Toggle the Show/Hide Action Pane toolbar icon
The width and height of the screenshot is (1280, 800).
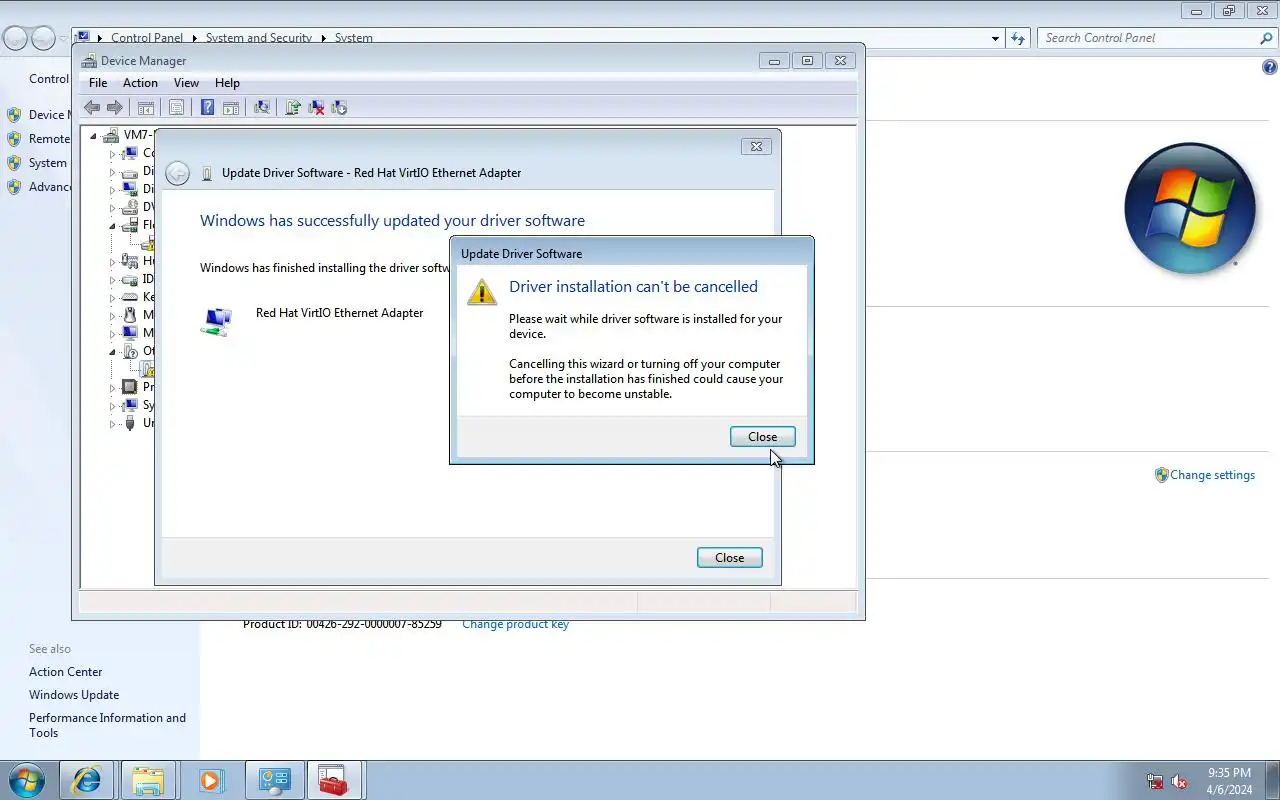(230, 107)
